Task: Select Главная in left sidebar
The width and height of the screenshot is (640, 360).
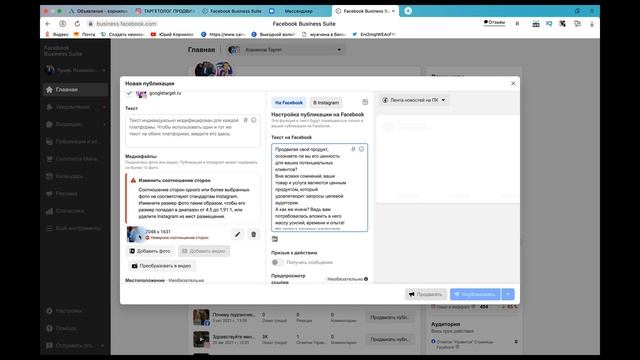Action: pyautogui.click(x=75, y=89)
